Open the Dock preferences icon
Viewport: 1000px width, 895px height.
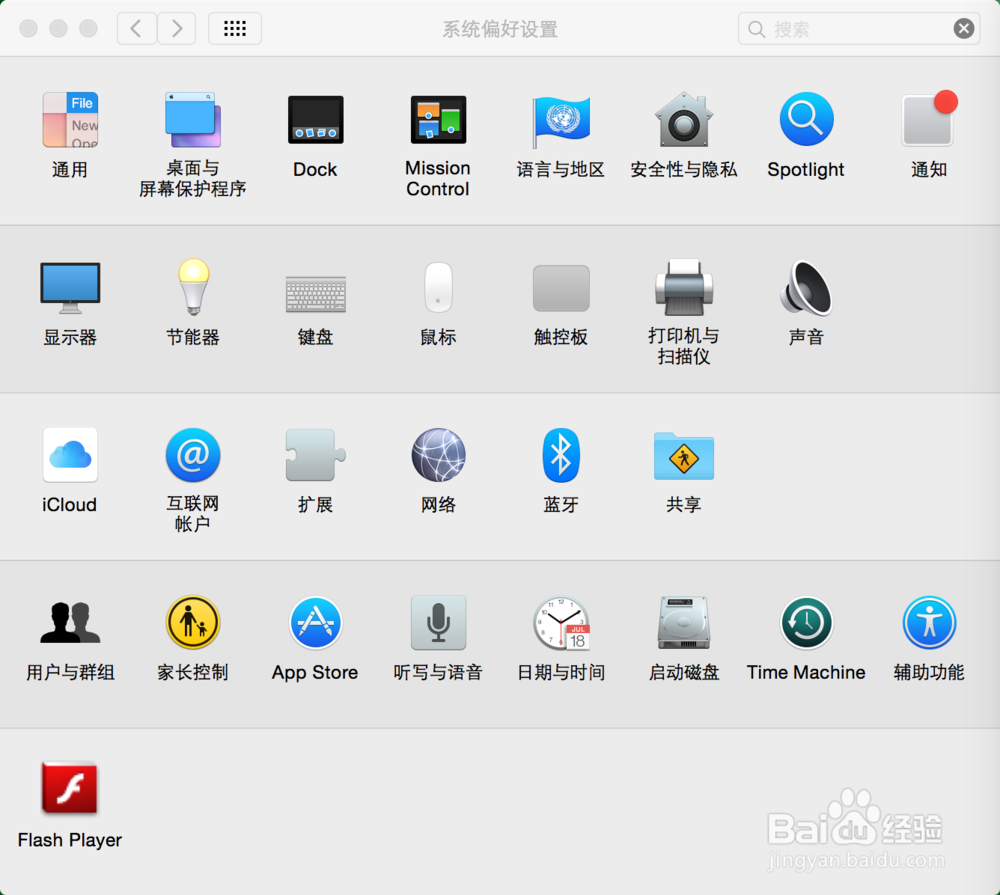(316, 120)
